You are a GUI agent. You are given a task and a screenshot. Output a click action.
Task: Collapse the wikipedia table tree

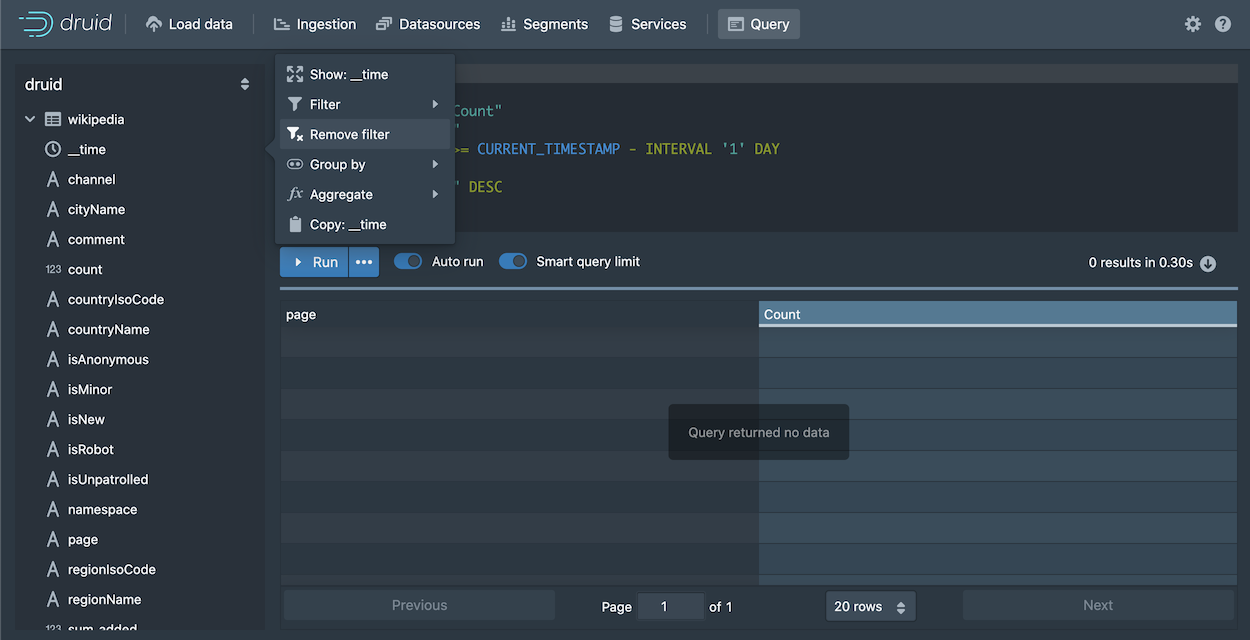[30, 119]
